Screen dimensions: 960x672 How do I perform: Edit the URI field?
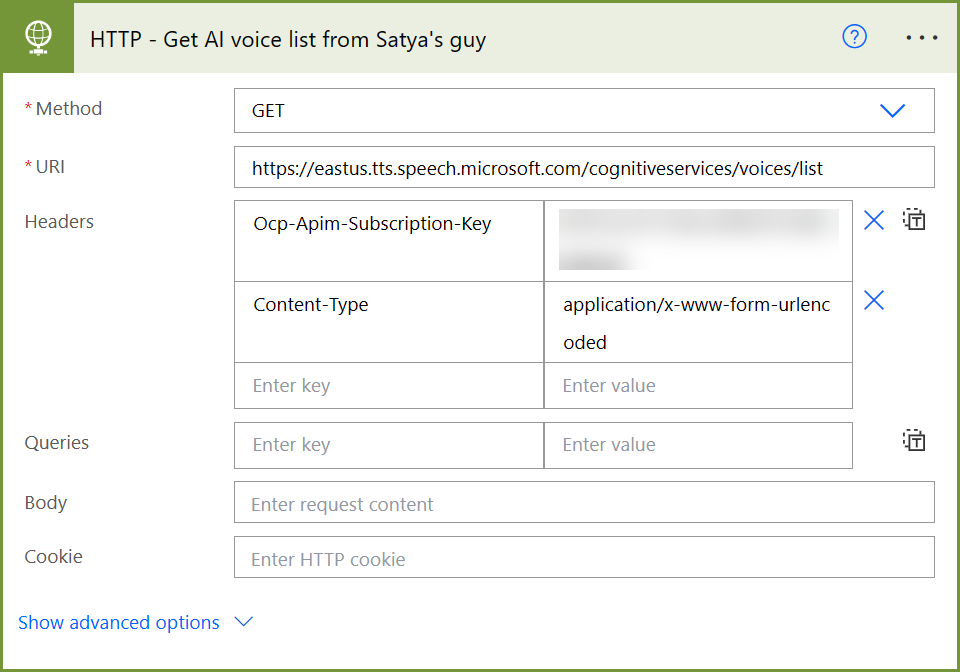coord(584,167)
